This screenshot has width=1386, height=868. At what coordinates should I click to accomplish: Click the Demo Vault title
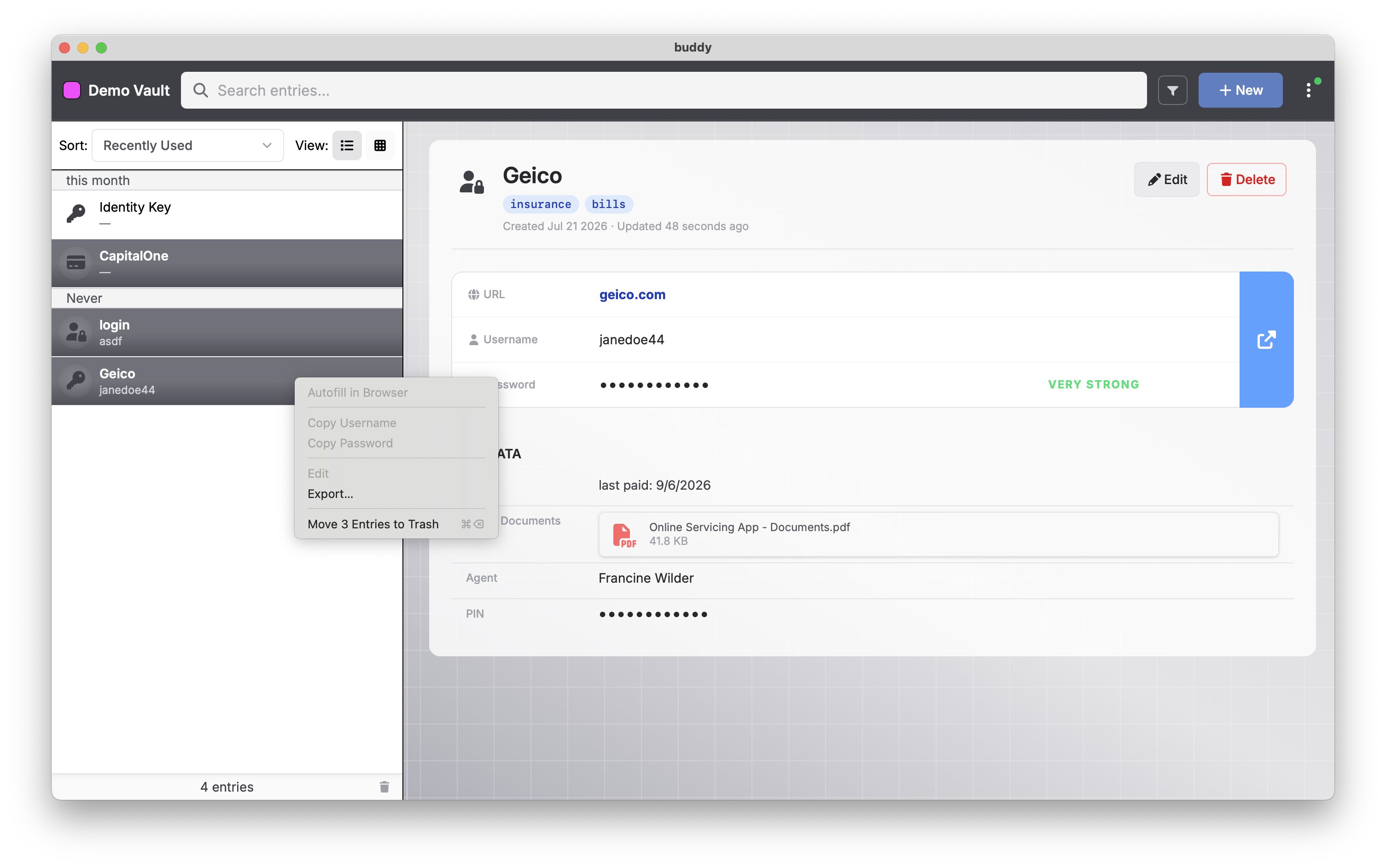[128, 90]
